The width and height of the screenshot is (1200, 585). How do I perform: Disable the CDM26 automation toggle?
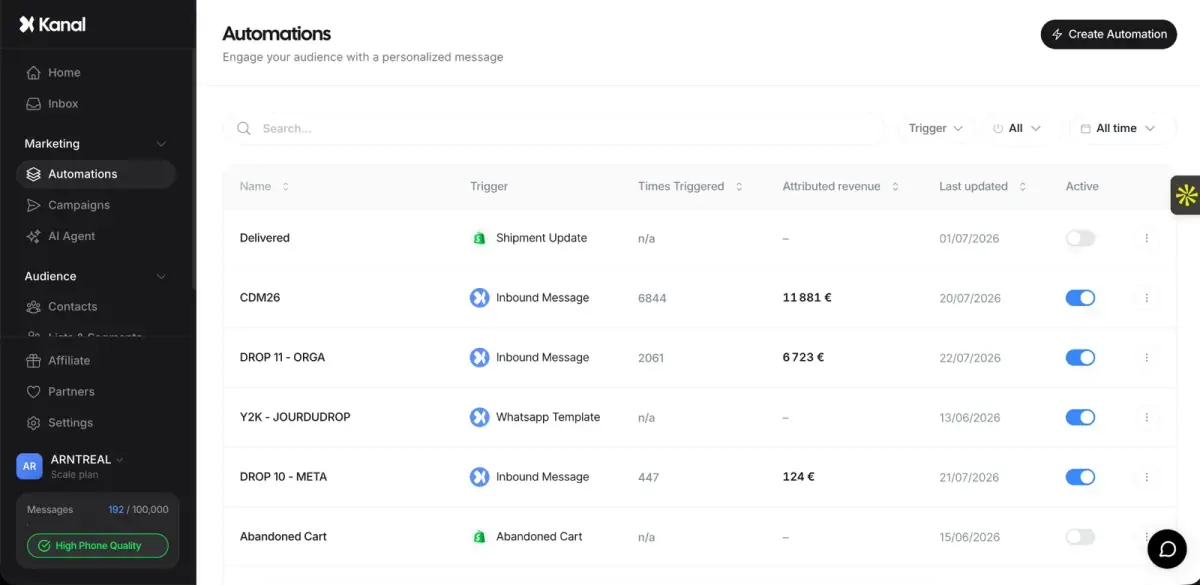point(1080,298)
